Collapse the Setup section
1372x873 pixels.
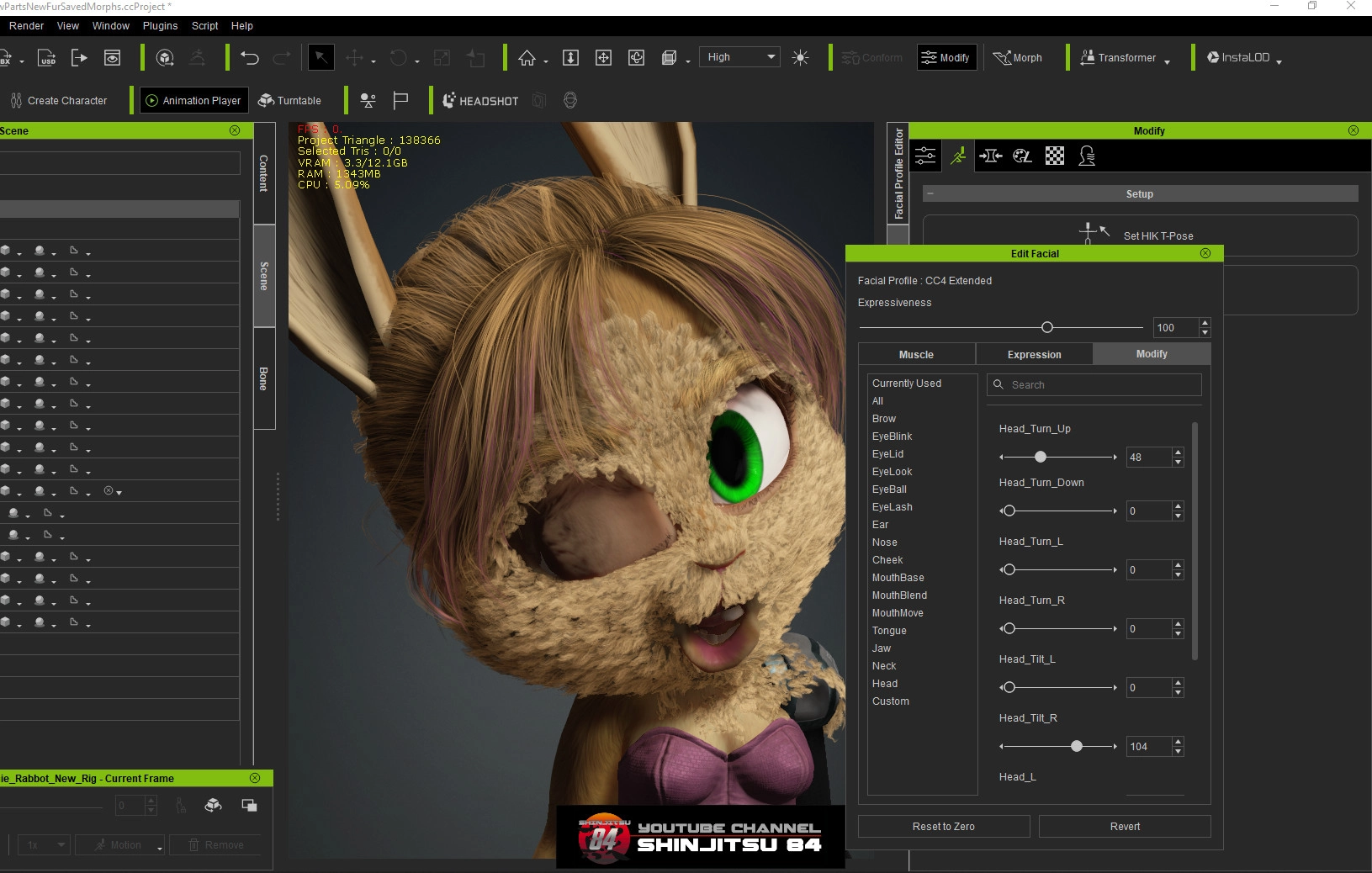click(930, 194)
